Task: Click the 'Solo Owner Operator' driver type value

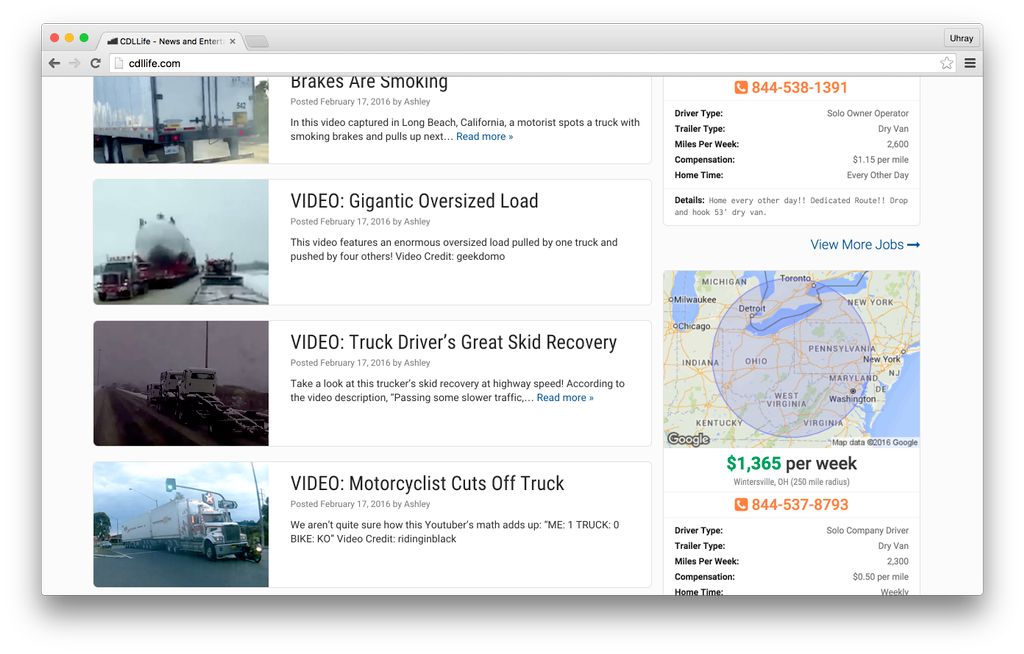Action: pyautogui.click(x=867, y=113)
